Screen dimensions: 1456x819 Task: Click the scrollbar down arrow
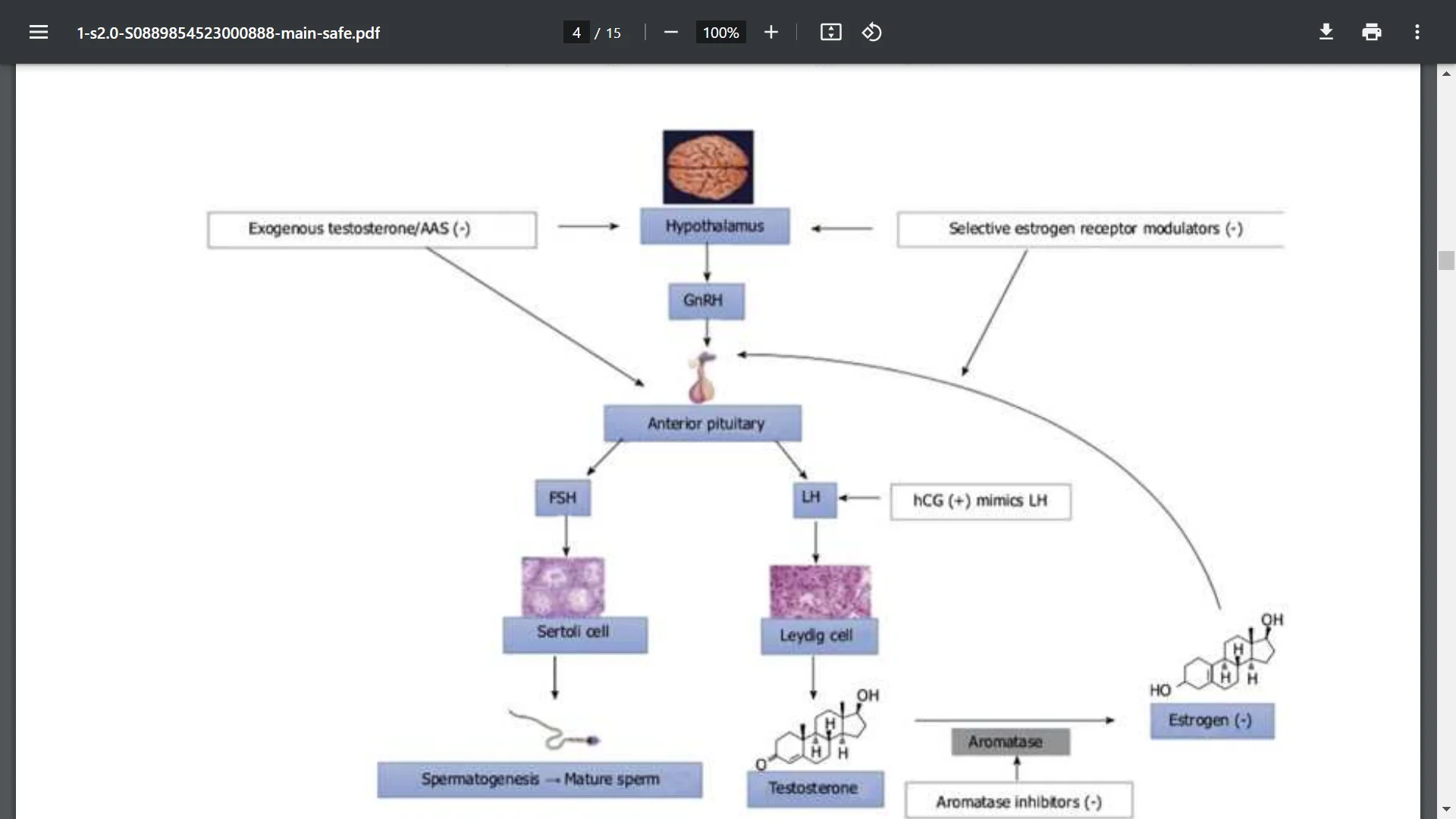(x=1446, y=809)
